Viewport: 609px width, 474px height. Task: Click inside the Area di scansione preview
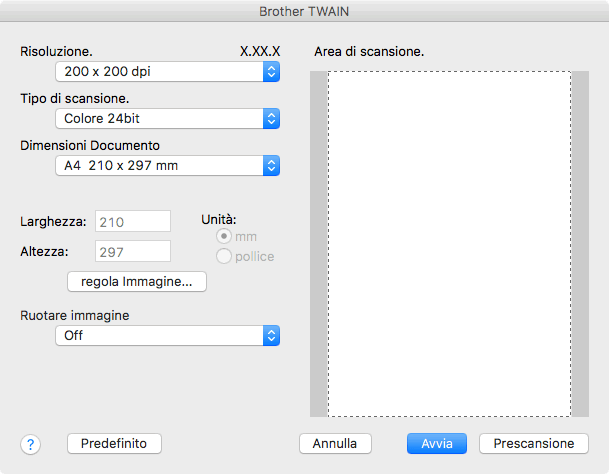pyautogui.click(x=449, y=244)
